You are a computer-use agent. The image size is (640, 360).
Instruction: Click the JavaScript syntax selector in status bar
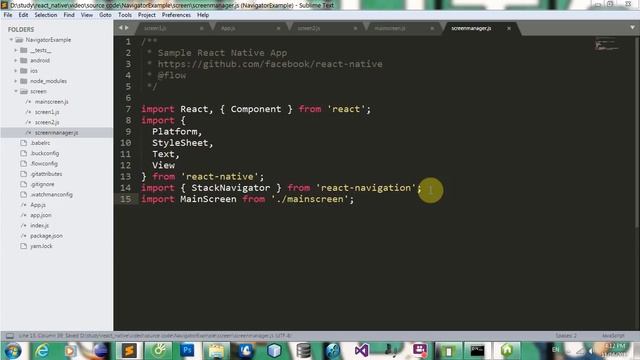[613, 336]
